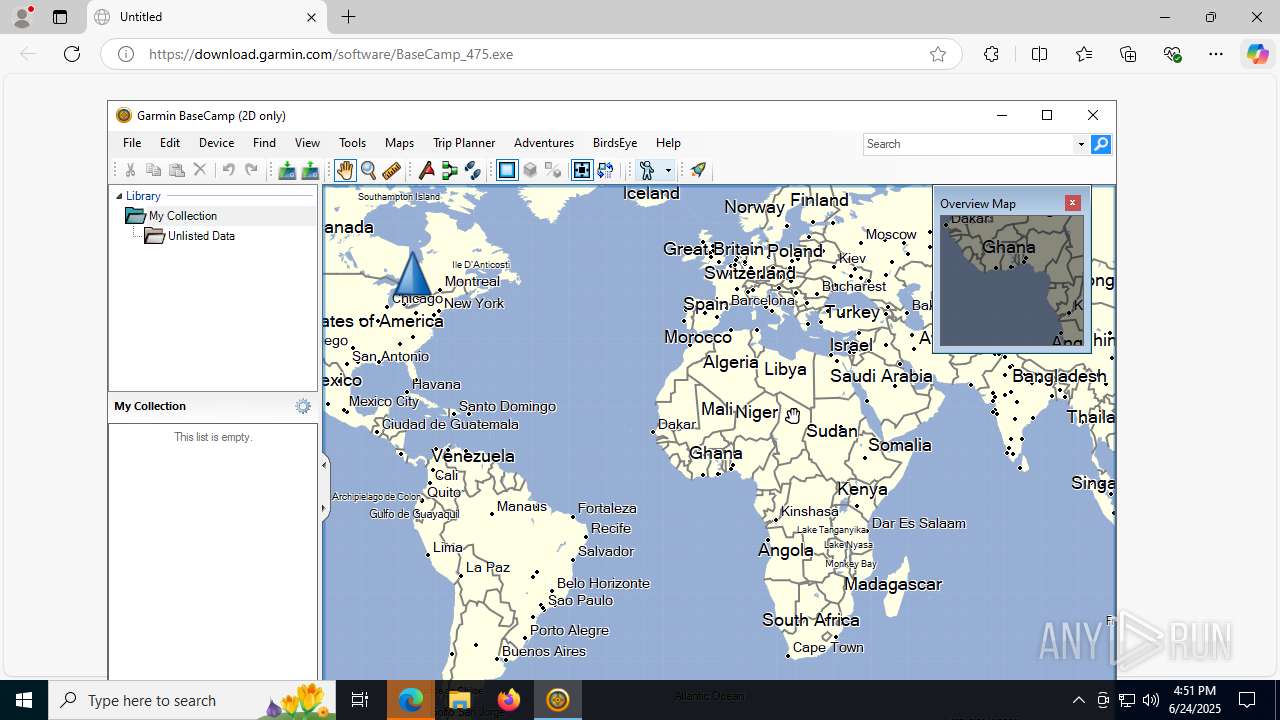Viewport: 1280px width, 720px height.
Task: Click the blue position arrow on map
Action: click(411, 272)
